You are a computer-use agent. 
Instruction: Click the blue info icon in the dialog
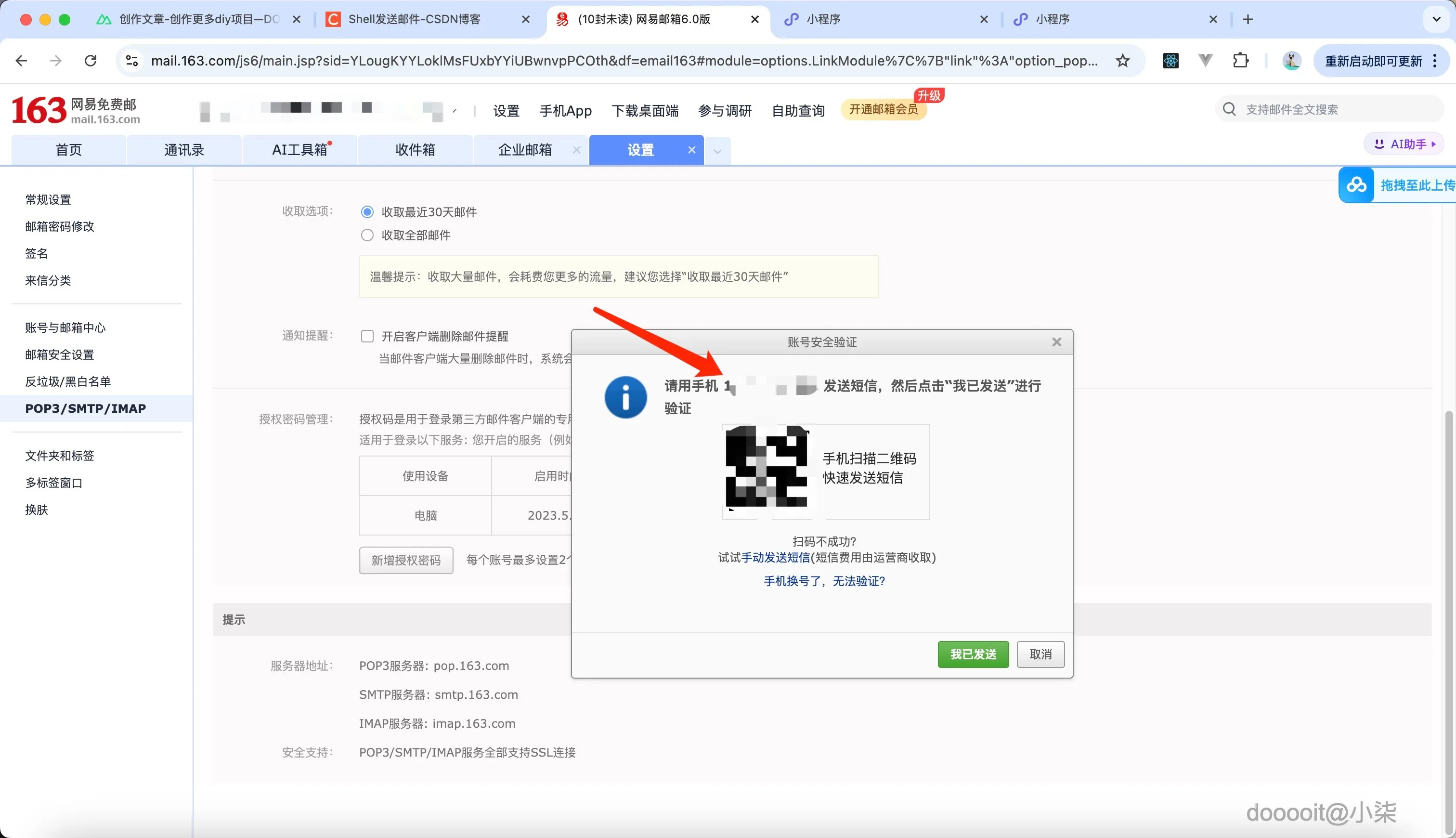click(625, 397)
